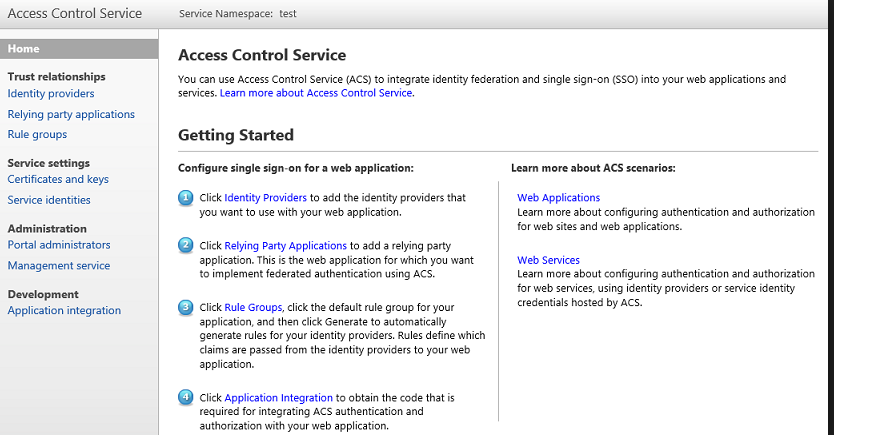This screenshot has height=435, width=883.
Task: Click the Access Control Service header title
Action: coord(75,14)
